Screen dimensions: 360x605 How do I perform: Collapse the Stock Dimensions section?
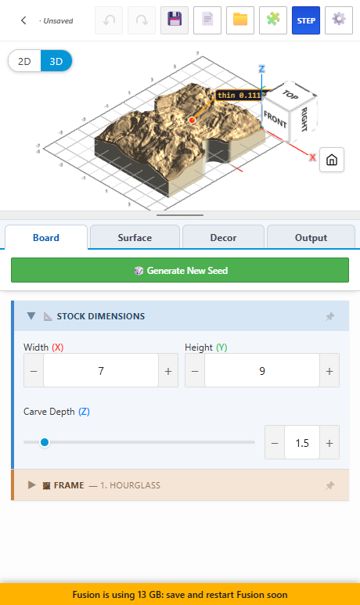(x=31, y=316)
